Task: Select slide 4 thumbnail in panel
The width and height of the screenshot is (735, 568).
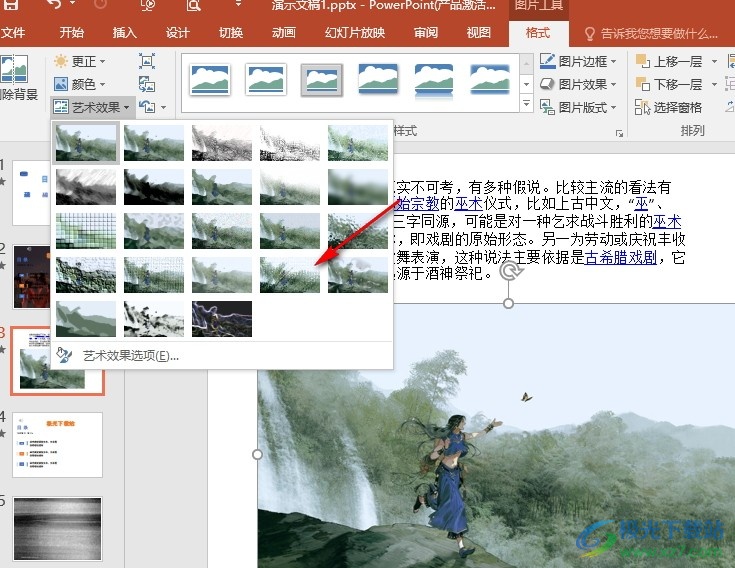Action: click(x=57, y=444)
